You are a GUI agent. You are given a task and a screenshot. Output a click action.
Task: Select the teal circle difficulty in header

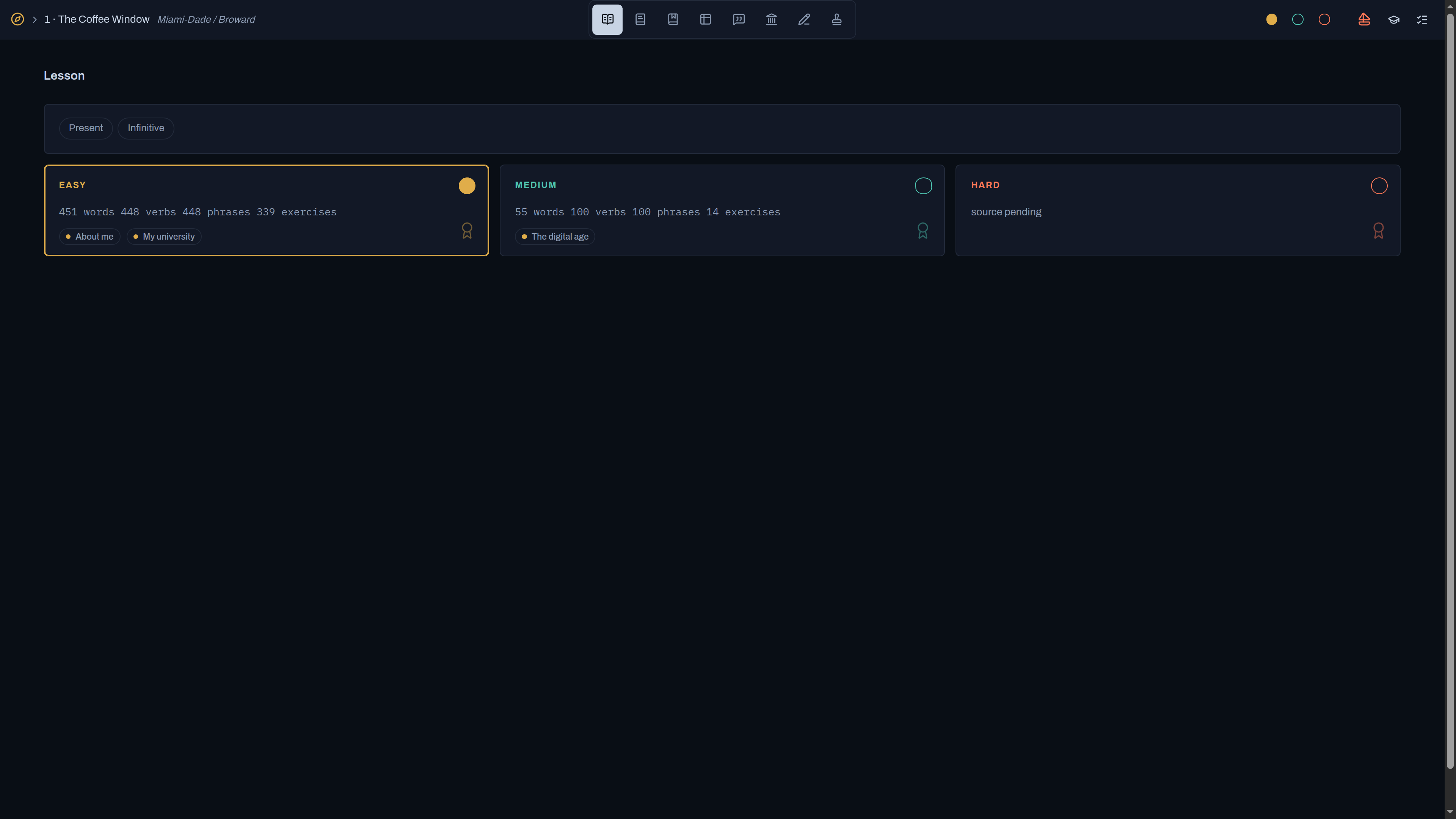click(x=1298, y=19)
